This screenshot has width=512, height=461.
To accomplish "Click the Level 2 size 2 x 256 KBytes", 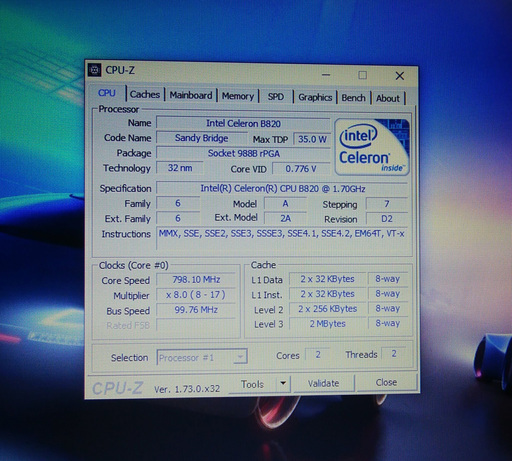I will pyautogui.click(x=328, y=309).
